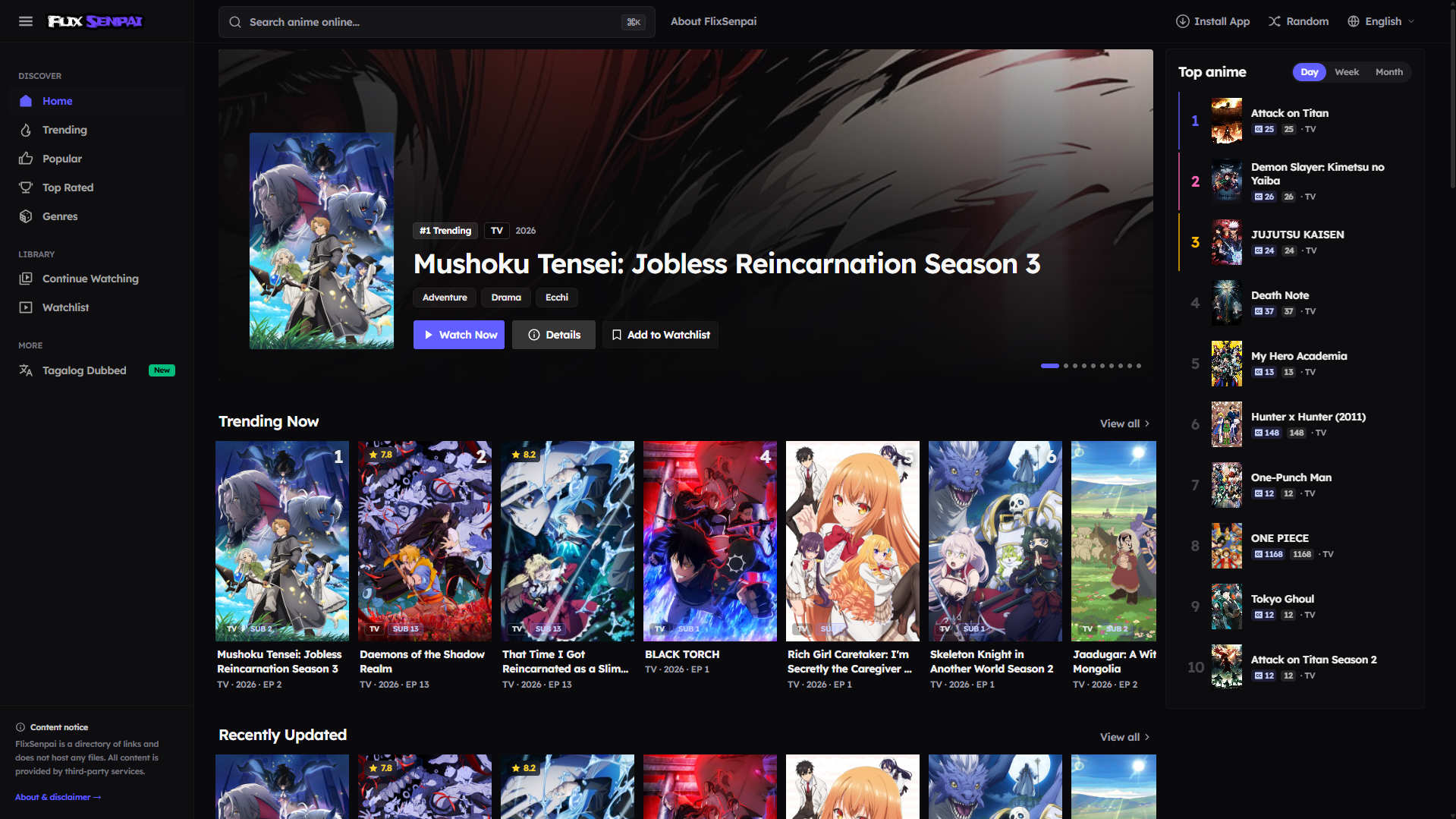Focus the Search anime online field

coord(436,22)
